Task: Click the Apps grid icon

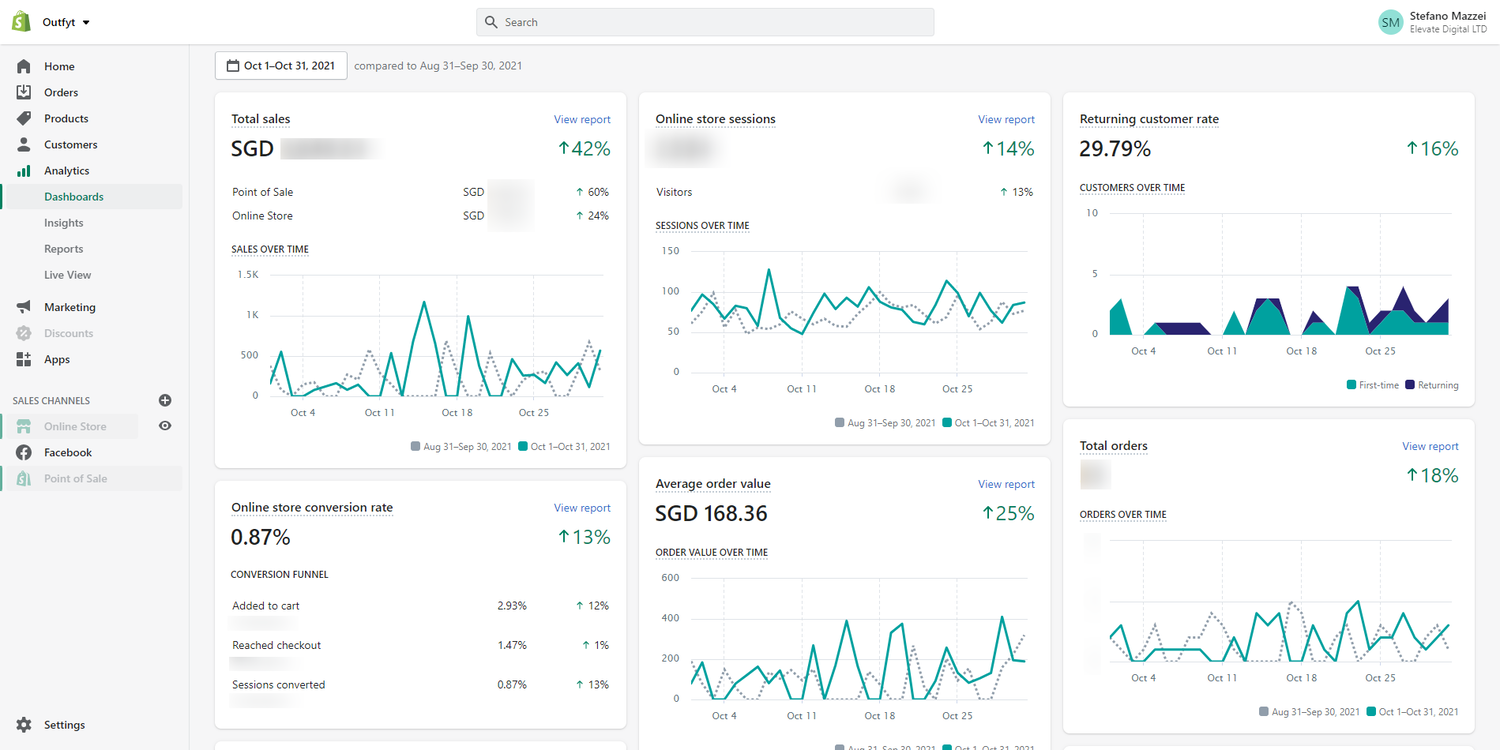Action: (x=24, y=359)
